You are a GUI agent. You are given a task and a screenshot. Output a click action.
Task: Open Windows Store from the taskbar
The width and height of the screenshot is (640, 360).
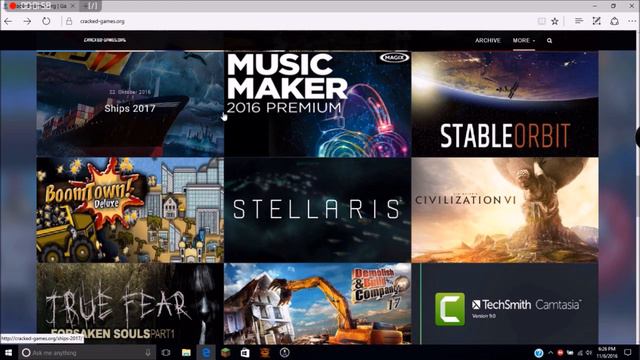[x=245, y=353]
